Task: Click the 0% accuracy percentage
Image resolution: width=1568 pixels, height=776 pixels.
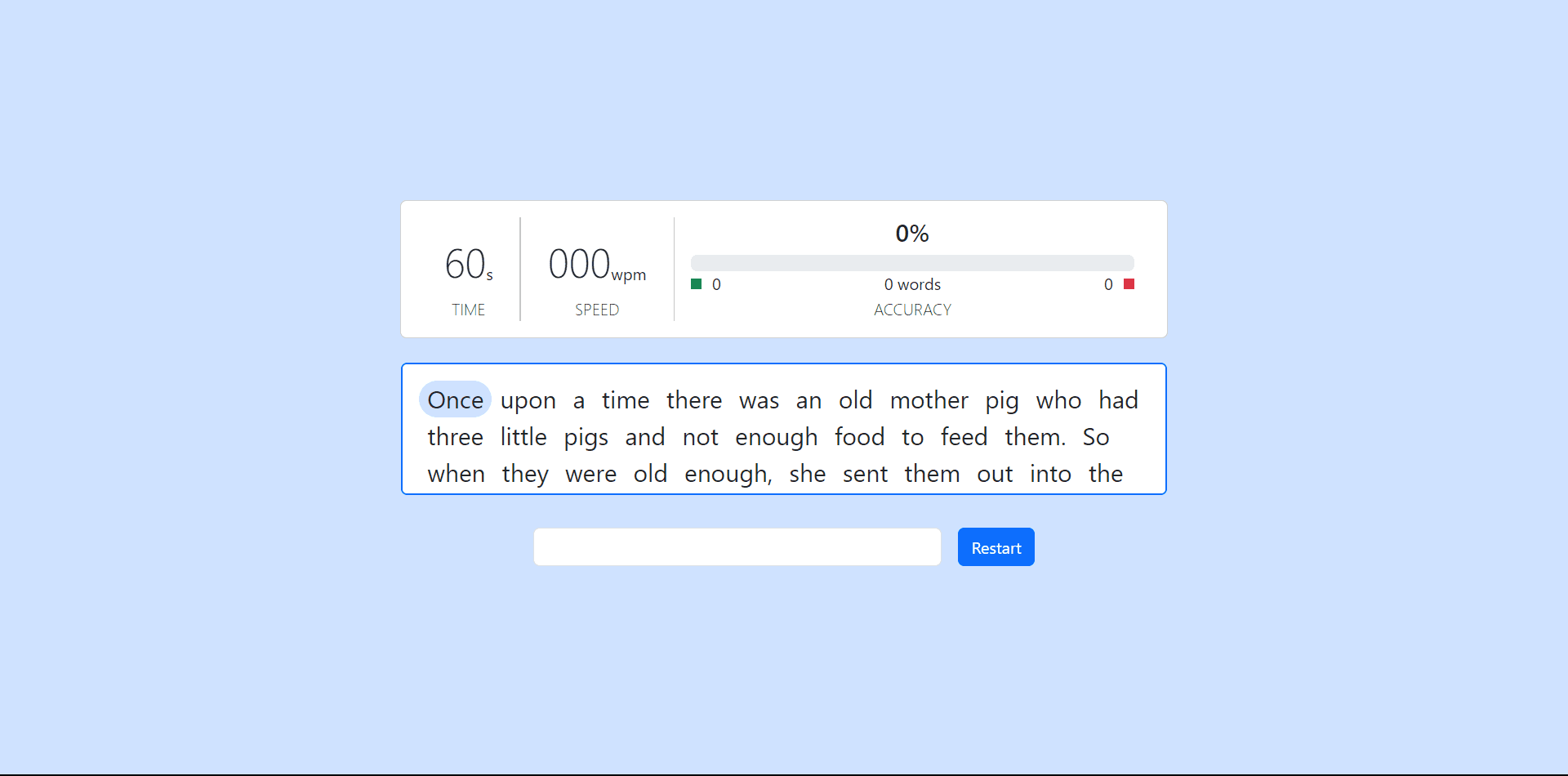Action: pos(911,234)
